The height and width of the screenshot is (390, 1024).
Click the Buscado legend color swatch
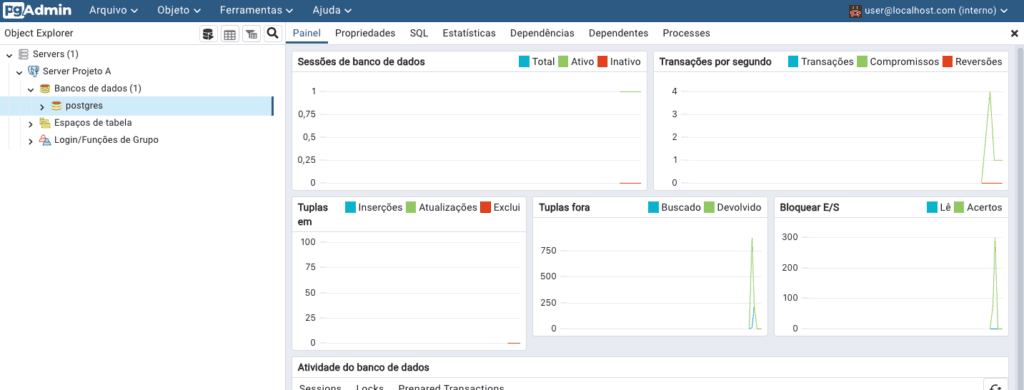(653, 207)
